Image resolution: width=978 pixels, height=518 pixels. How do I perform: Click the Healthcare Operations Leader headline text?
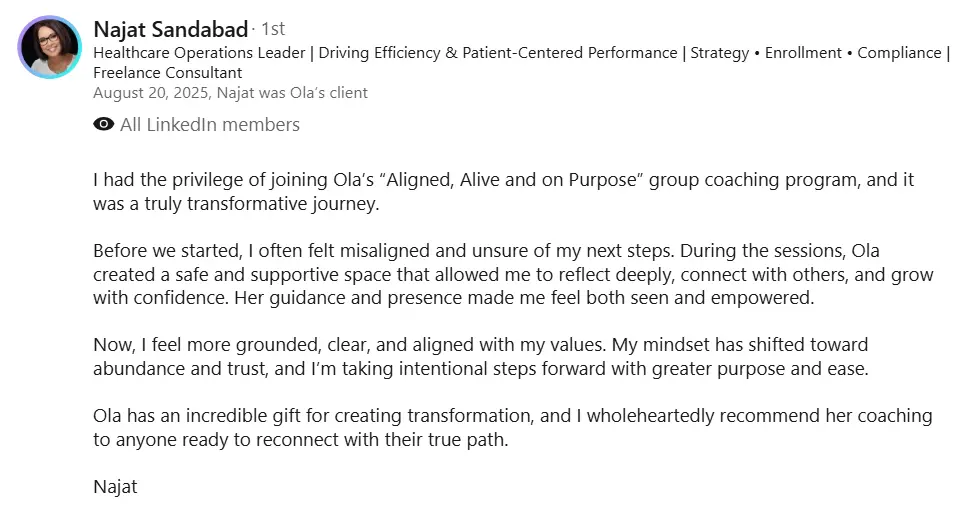pyautogui.click(x=199, y=53)
